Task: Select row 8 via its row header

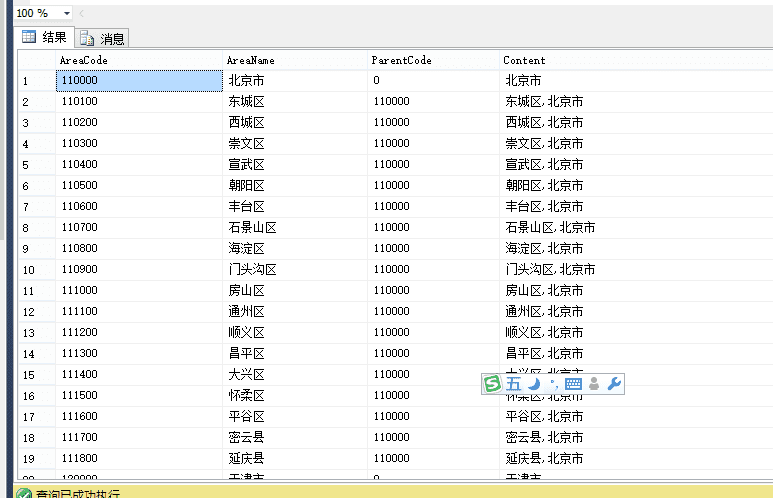Action: 36,228
